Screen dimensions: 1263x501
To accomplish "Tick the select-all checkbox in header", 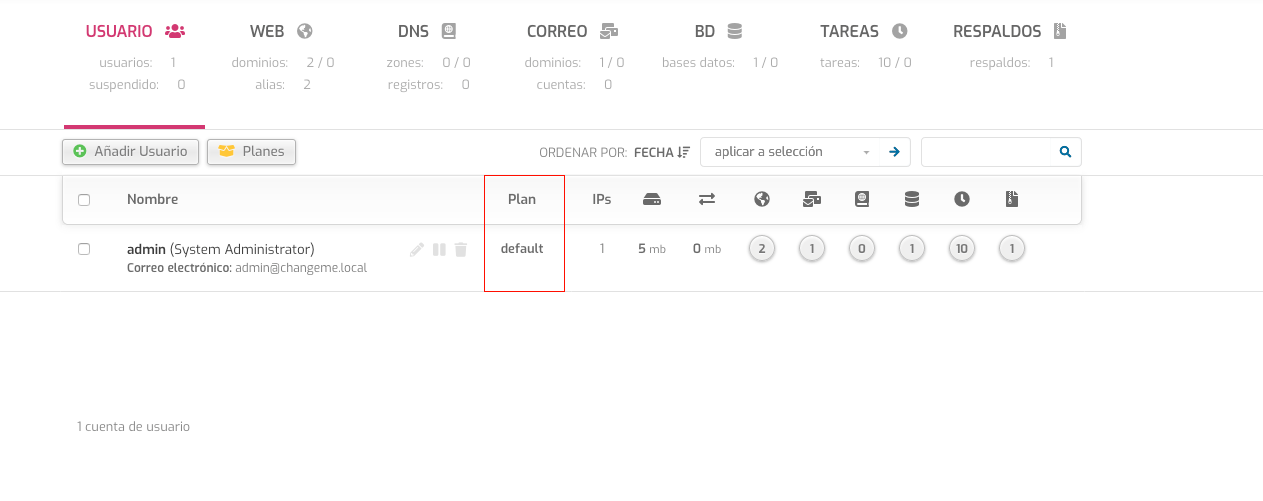I will (84, 200).
